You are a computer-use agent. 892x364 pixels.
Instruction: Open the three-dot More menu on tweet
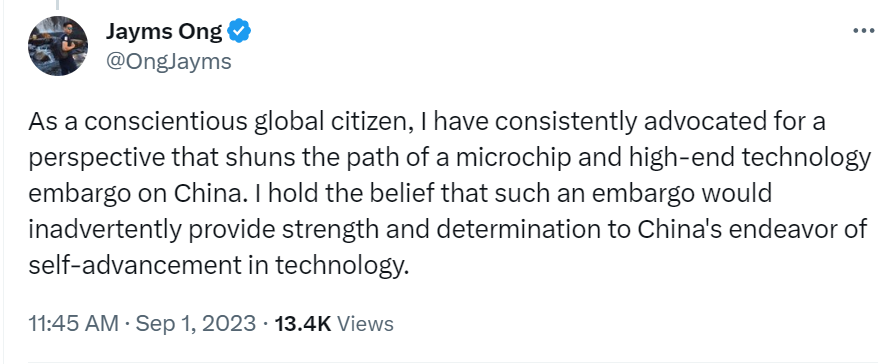click(863, 31)
